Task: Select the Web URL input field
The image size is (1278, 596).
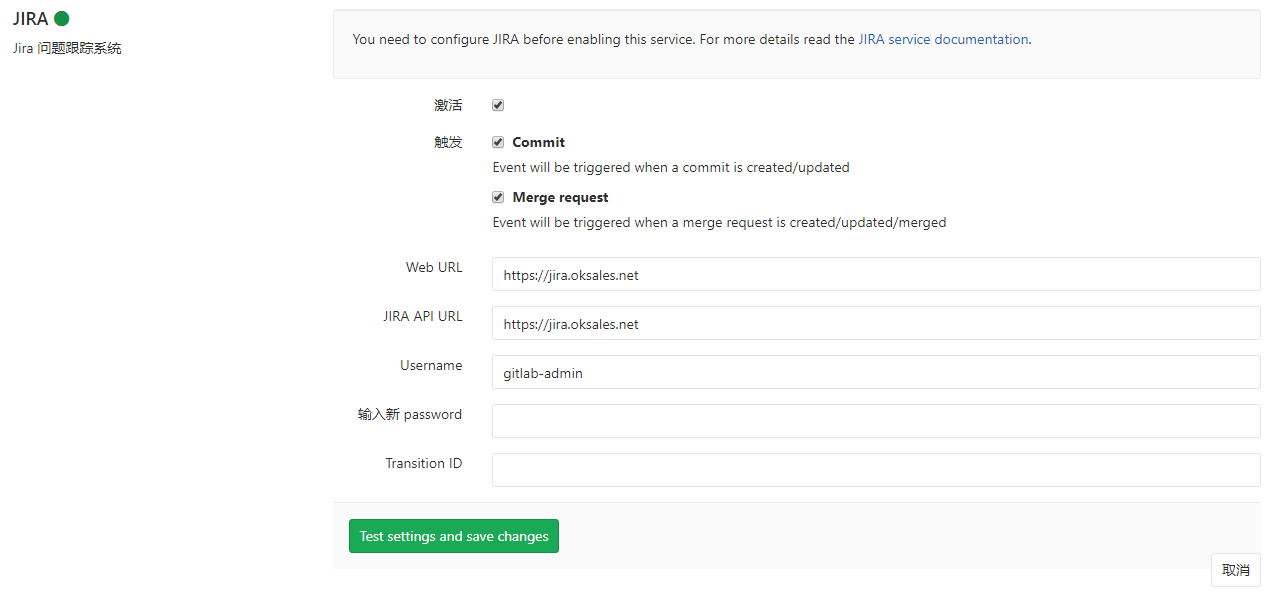Action: coord(875,273)
